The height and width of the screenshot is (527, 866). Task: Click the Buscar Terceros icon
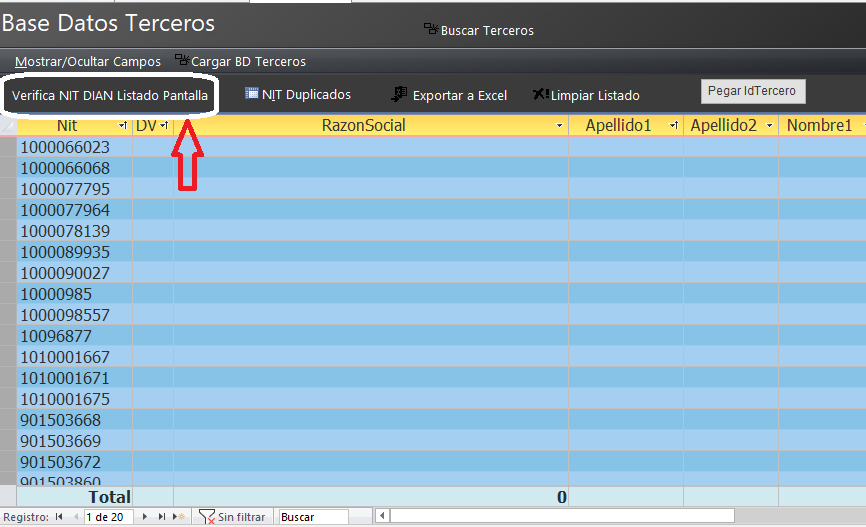coord(431,30)
